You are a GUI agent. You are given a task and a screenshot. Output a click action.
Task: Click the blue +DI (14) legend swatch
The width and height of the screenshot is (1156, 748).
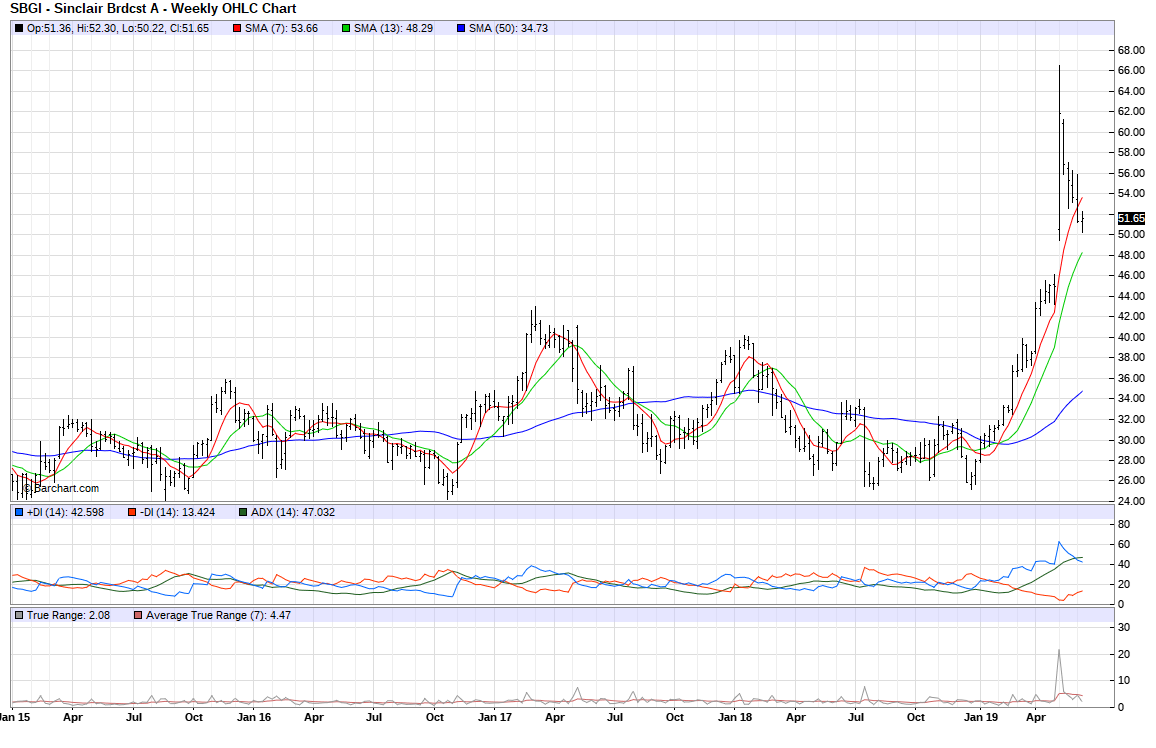19,512
